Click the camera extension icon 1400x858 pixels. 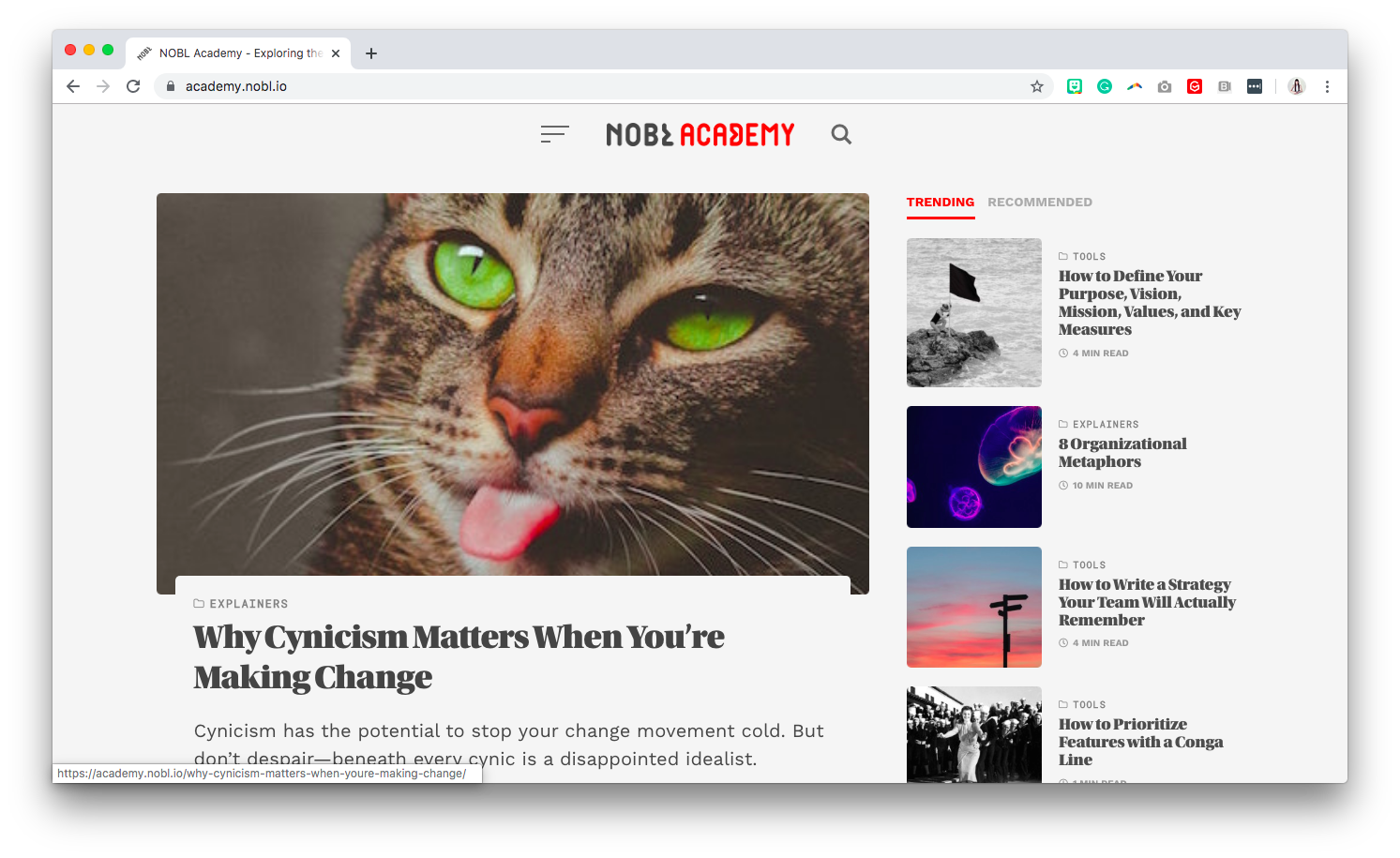click(x=1165, y=86)
